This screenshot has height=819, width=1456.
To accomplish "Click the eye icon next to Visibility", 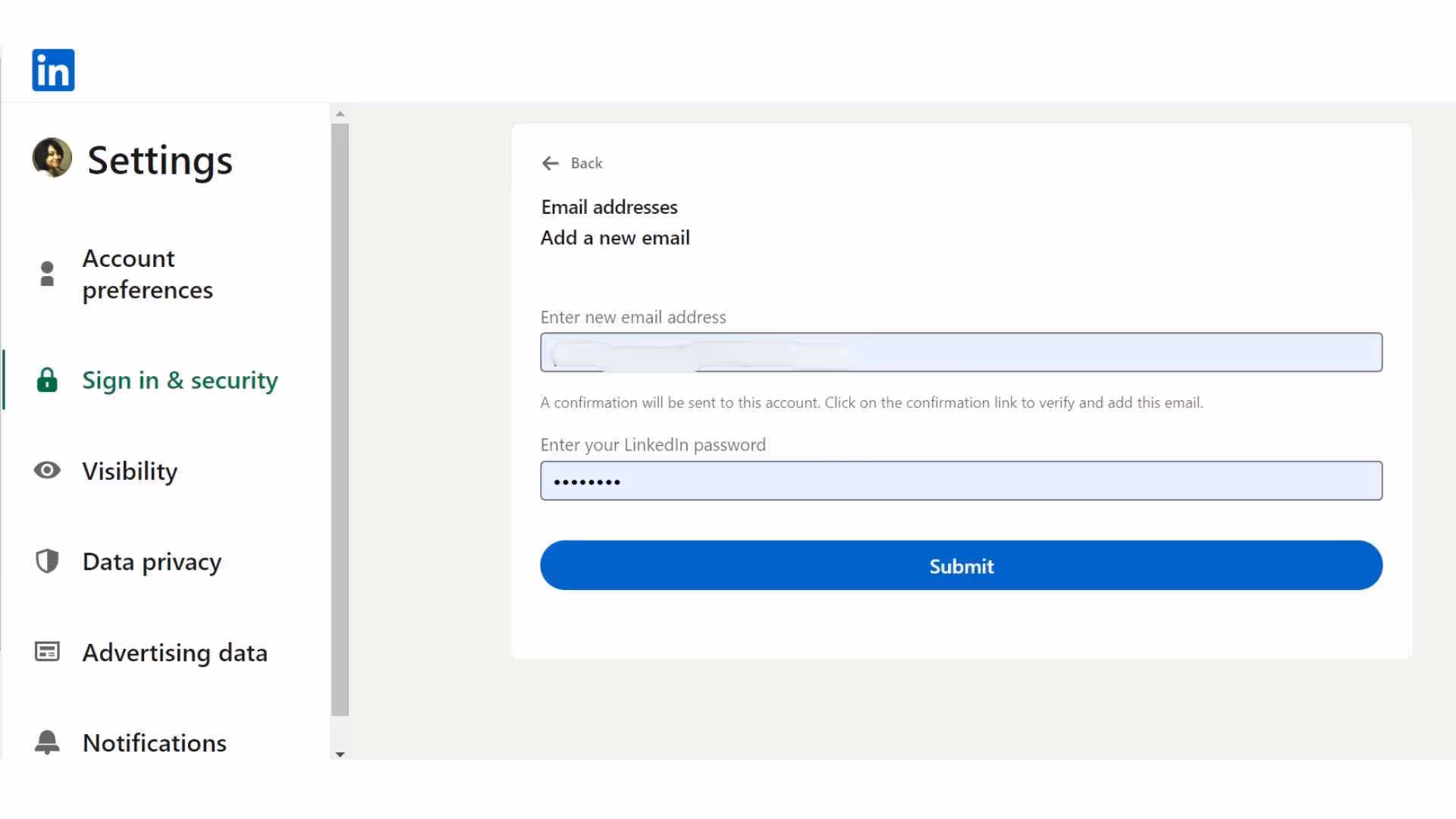I will [47, 471].
